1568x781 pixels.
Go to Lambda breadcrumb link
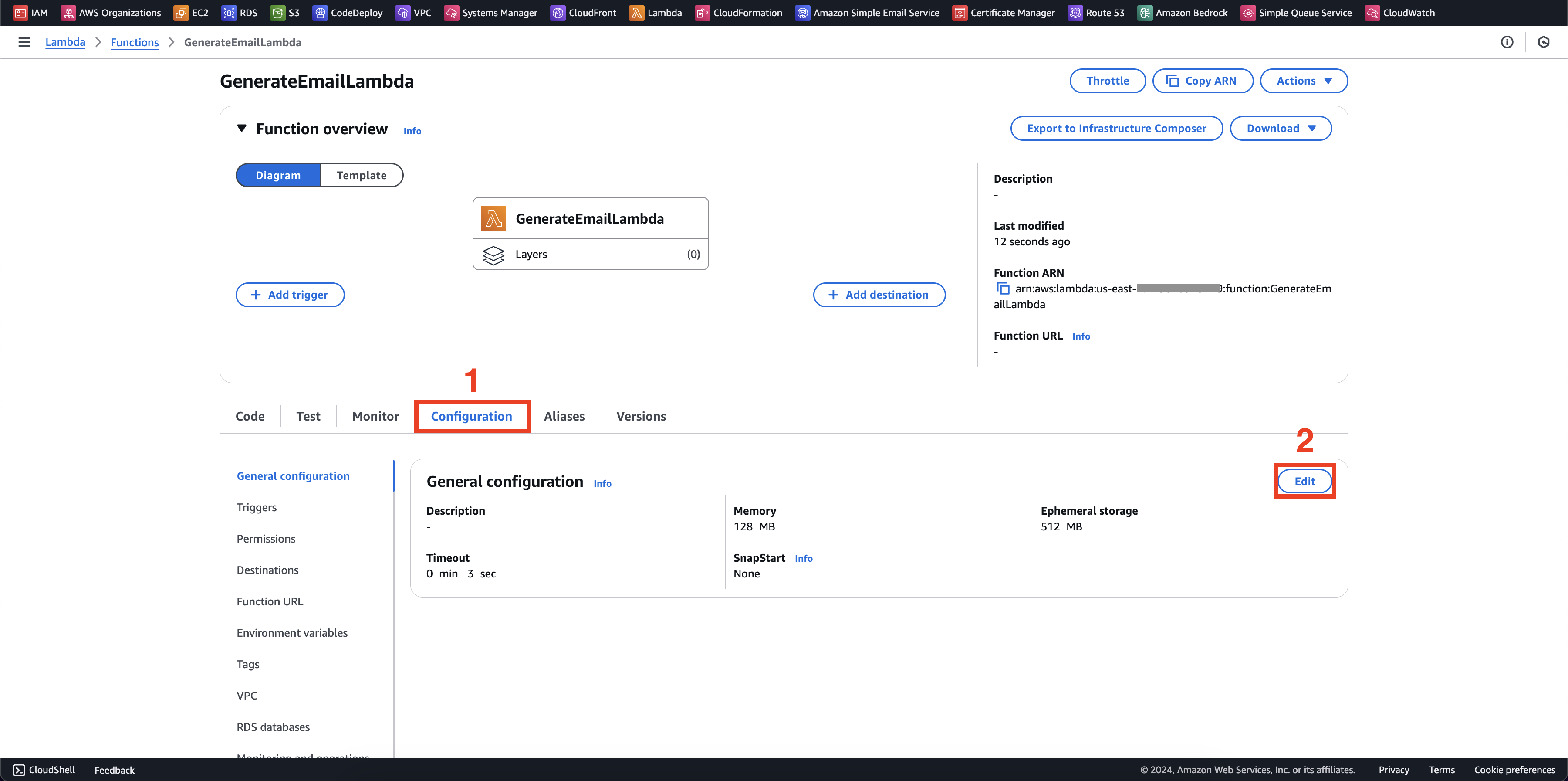click(65, 42)
